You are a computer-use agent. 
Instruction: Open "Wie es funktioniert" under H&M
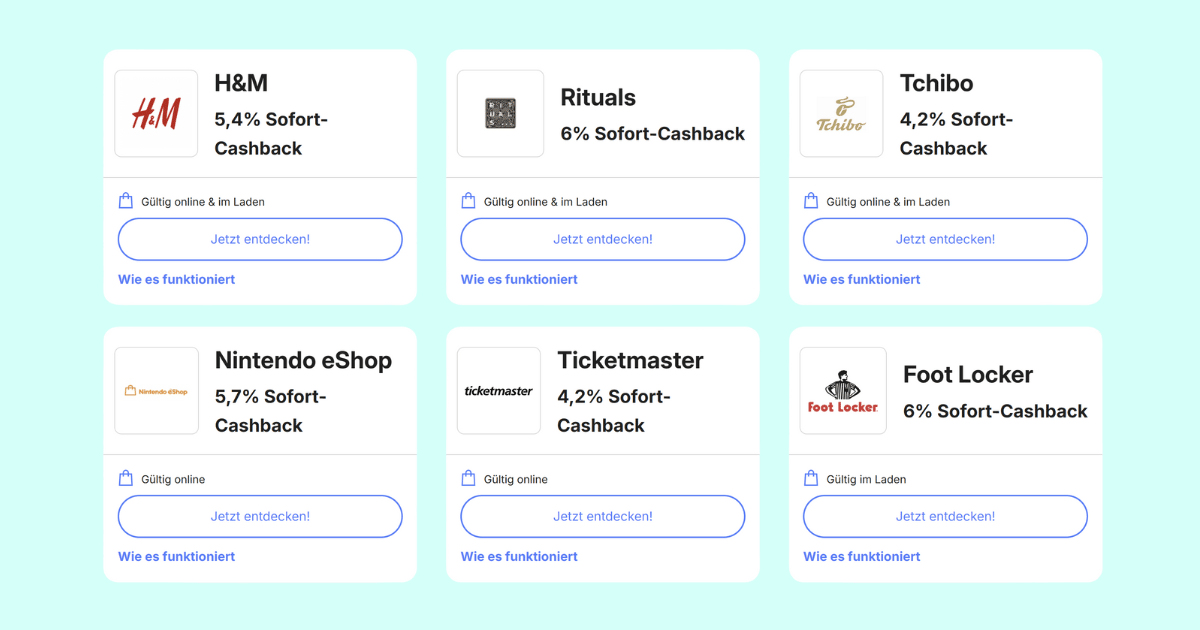(177, 280)
